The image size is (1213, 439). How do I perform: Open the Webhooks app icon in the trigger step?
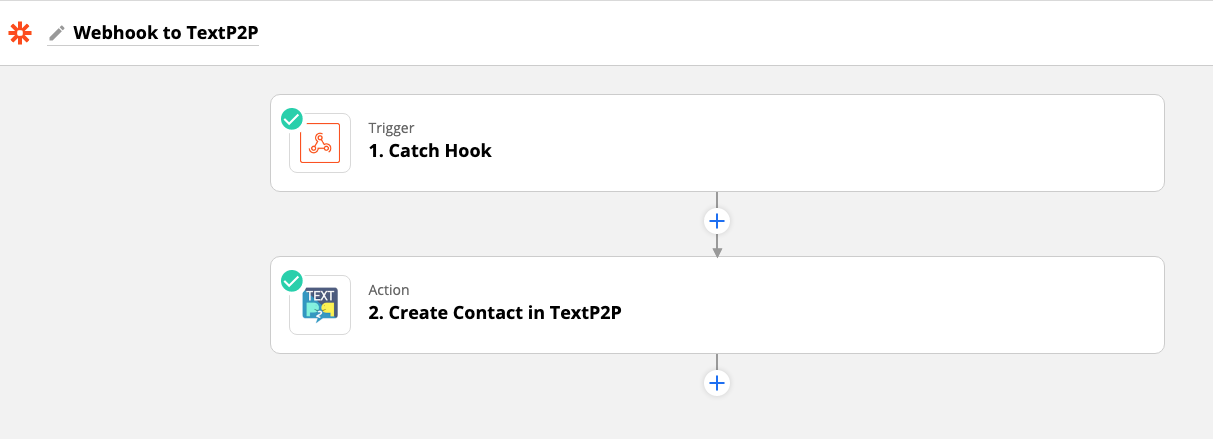coord(320,143)
